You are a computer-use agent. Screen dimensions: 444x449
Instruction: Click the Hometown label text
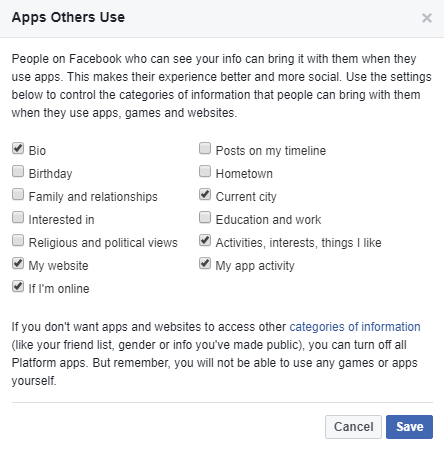pos(244,174)
